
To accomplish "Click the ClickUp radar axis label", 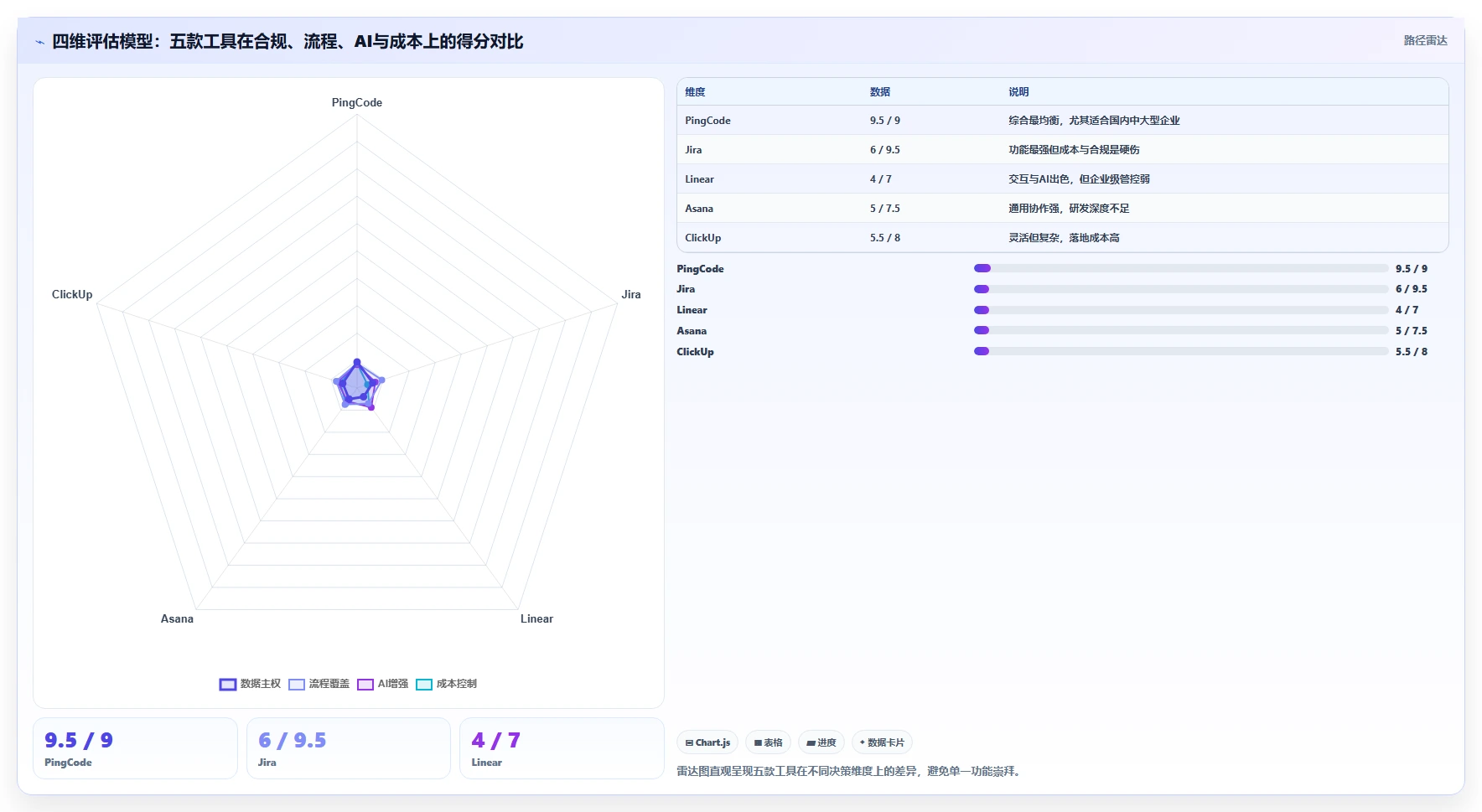I will (72, 295).
